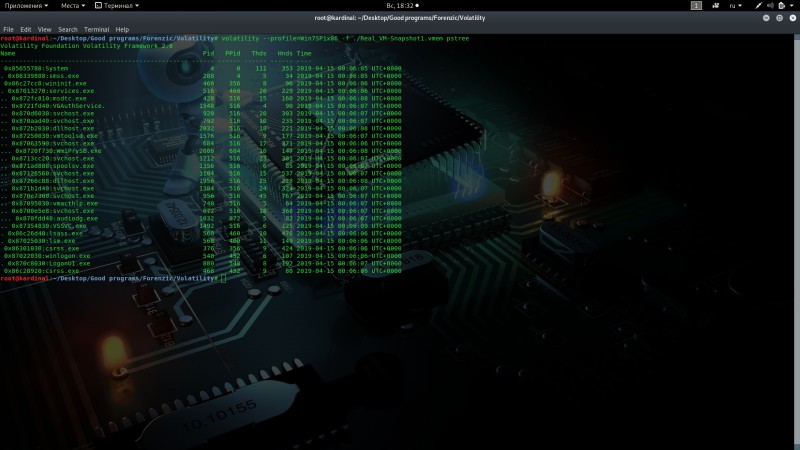
Task: Switch the ru keyboard layout
Action: [x=735, y=6]
